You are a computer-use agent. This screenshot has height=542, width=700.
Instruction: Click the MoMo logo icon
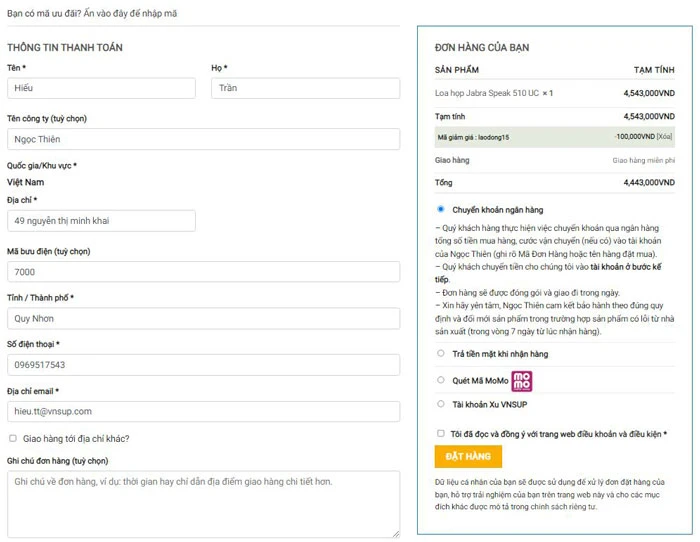522,381
